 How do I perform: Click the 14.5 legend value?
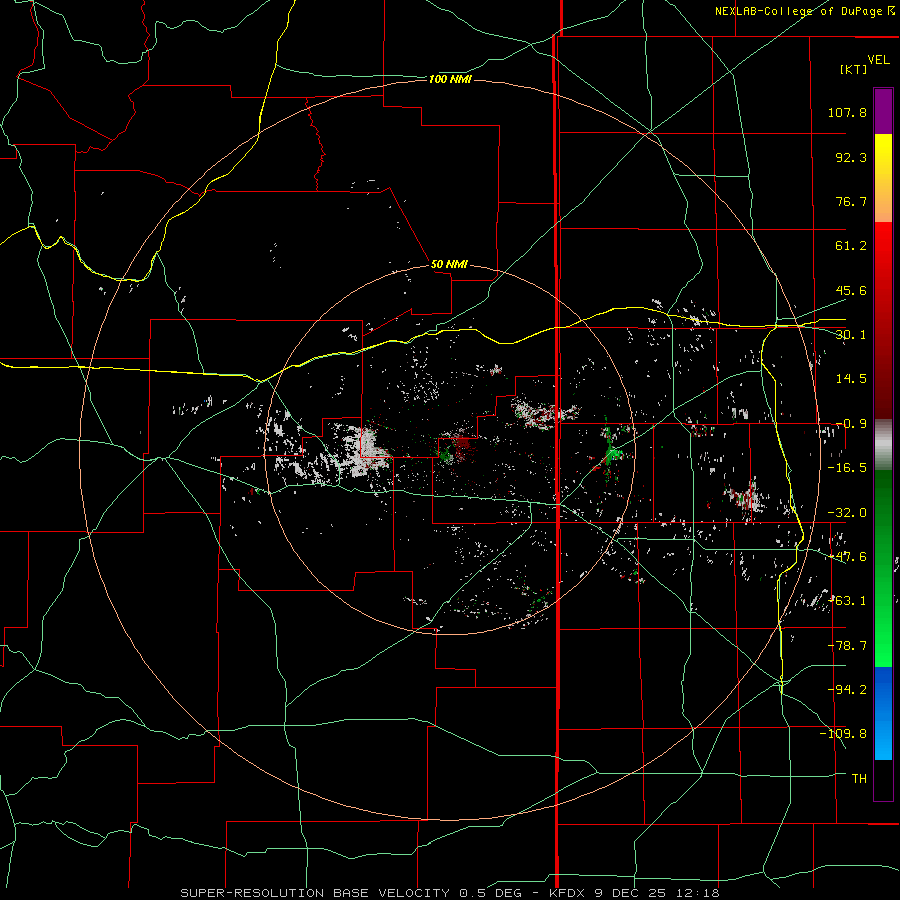851,379
